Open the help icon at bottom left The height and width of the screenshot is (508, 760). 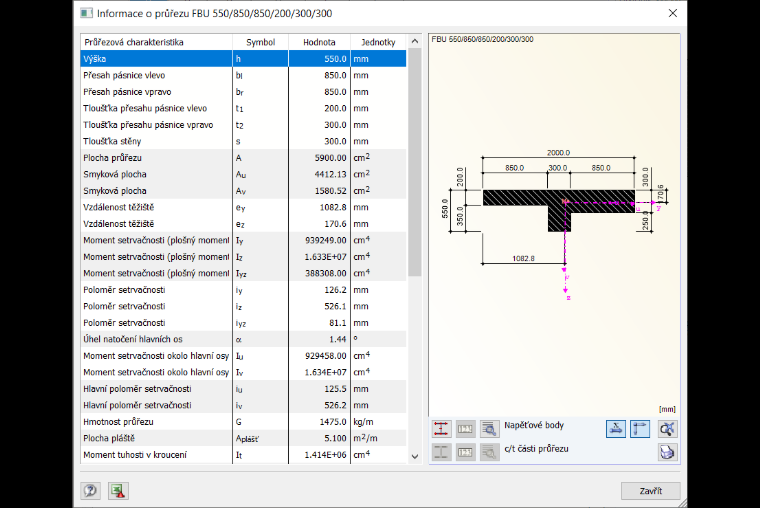click(90, 491)
